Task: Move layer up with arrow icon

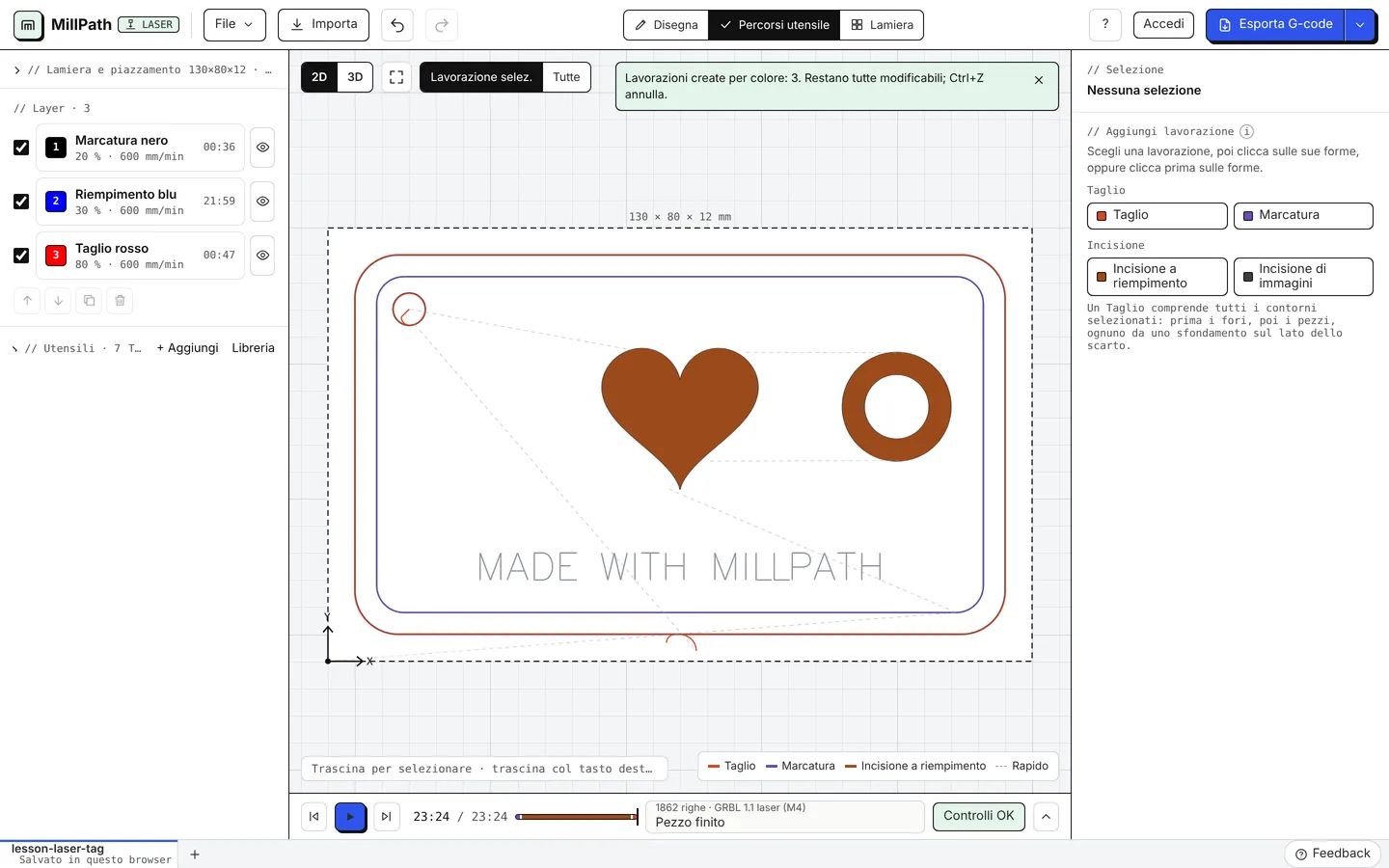Action: click(x=27, y=301)
